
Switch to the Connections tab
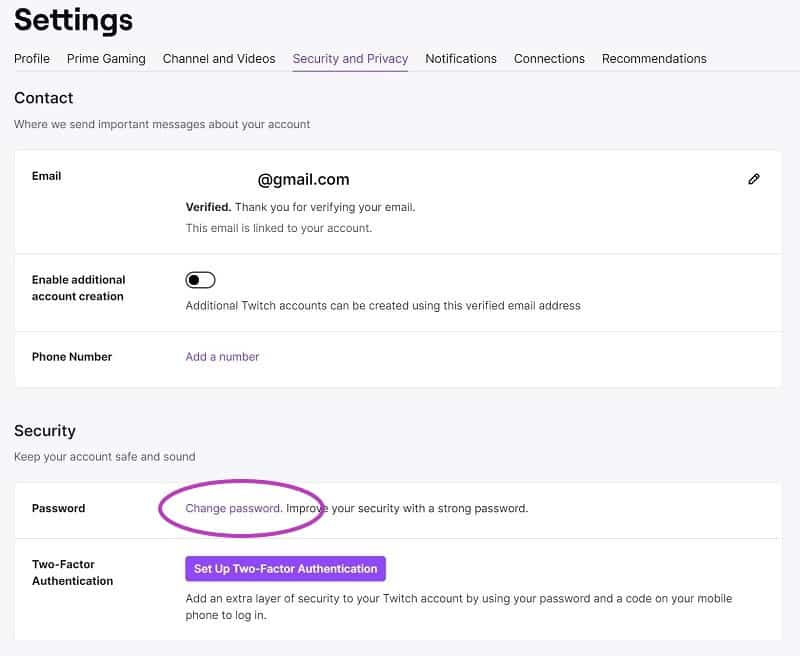click(549, 59)
